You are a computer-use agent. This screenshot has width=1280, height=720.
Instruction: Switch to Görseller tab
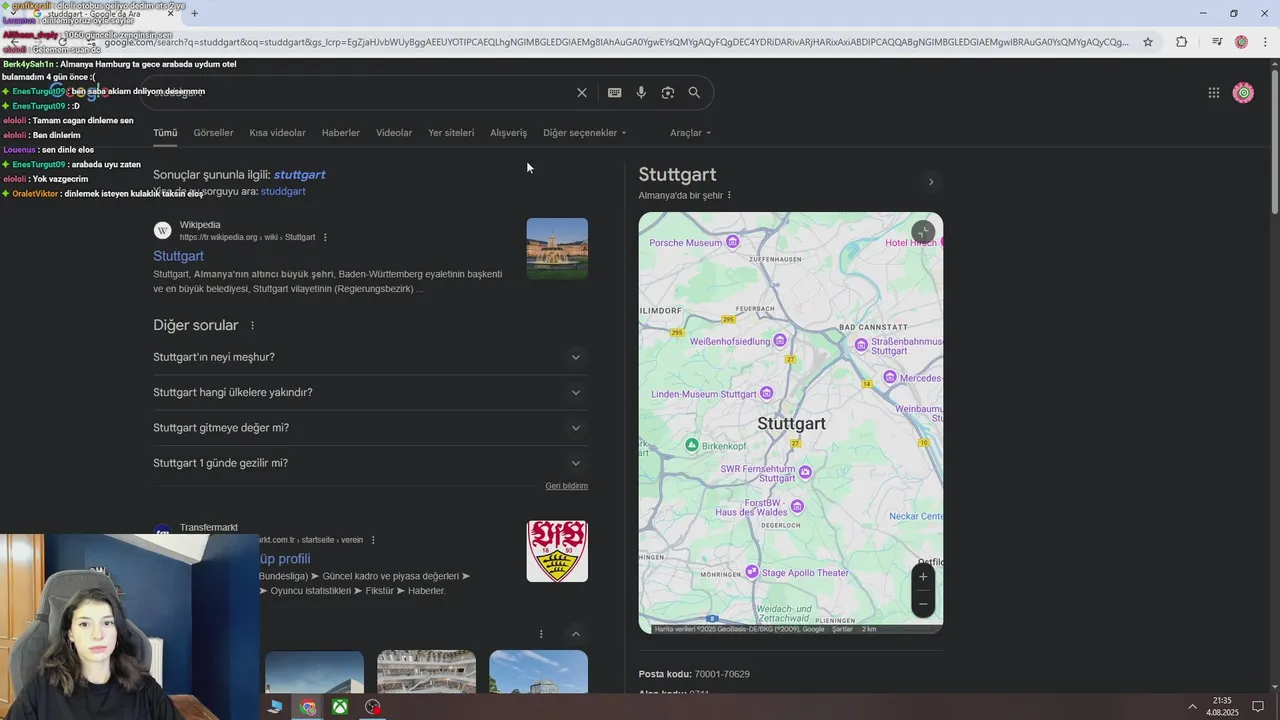pyautogui.click(x=213, y=133)
